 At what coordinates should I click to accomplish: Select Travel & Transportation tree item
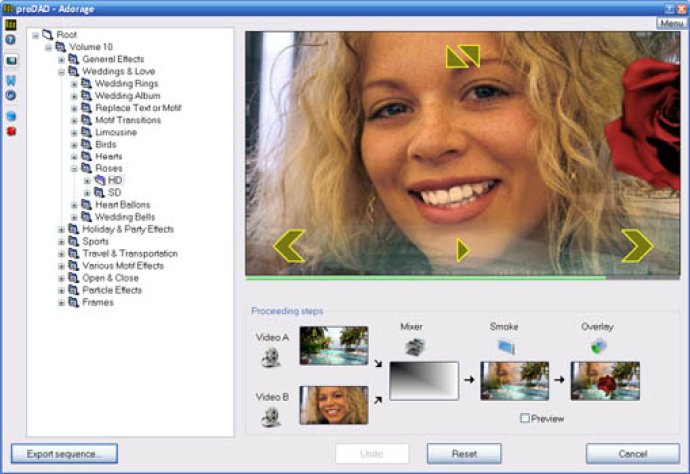(130, 254)
